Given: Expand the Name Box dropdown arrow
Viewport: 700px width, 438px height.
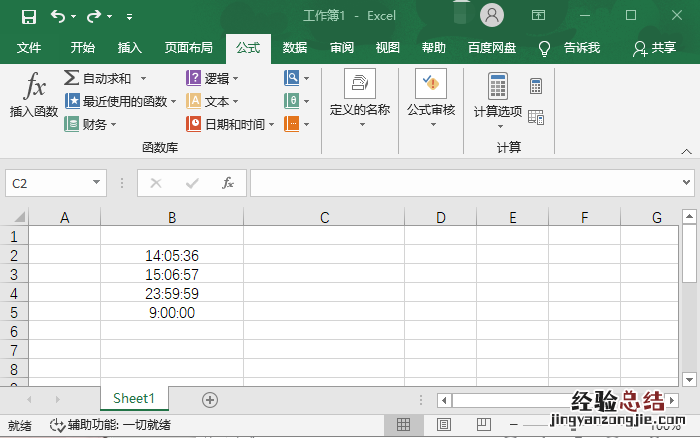Looking at the screenshot, I should click(x=97, y=183).
